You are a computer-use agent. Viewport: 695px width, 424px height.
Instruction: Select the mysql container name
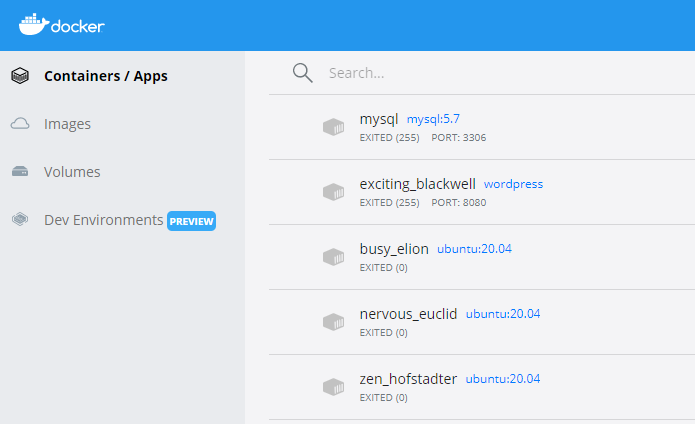click(379, 119)
